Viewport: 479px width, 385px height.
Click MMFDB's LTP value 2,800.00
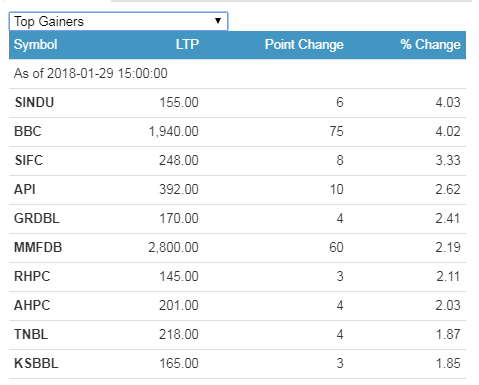point(174,247)
